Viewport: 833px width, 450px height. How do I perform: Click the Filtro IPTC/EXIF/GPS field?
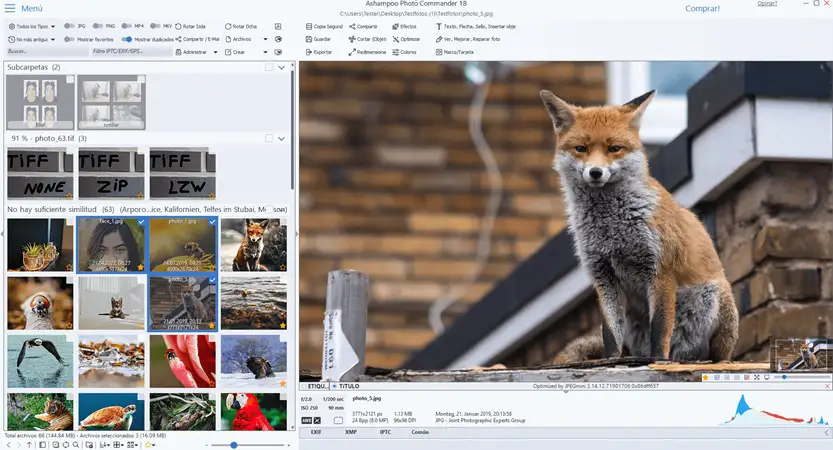pos(132,52)
